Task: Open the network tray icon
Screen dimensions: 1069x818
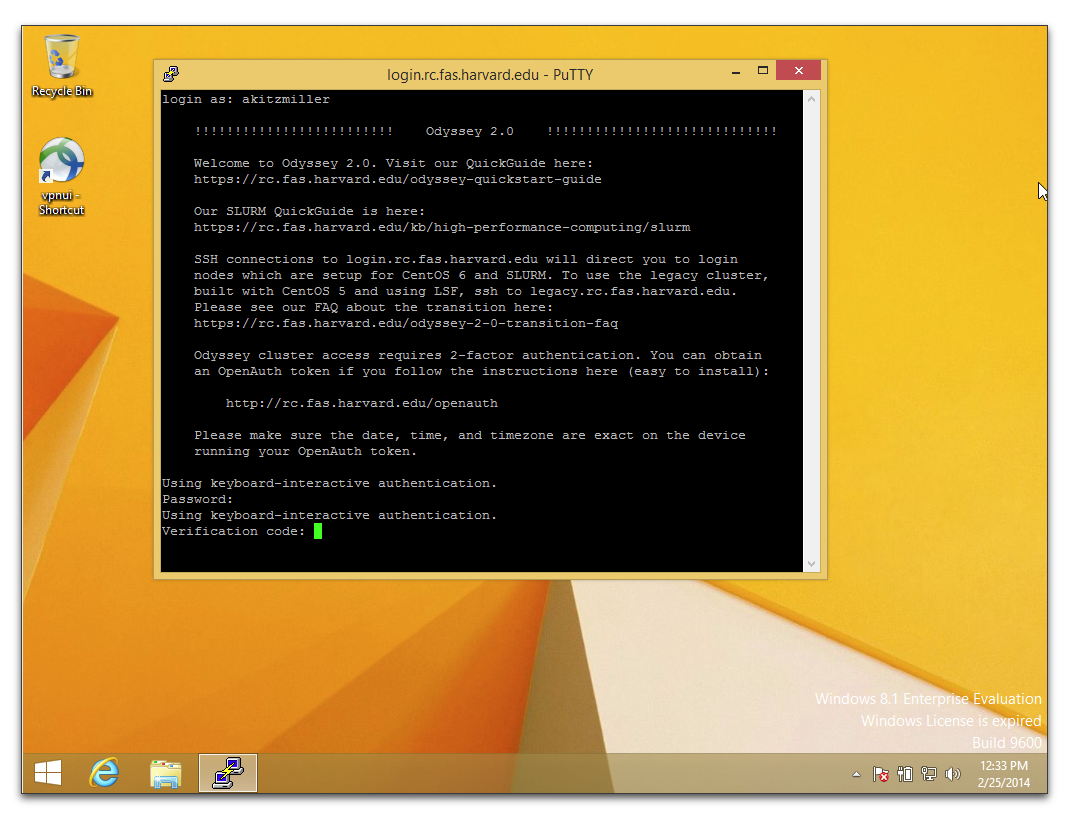Action: (929, 774)
